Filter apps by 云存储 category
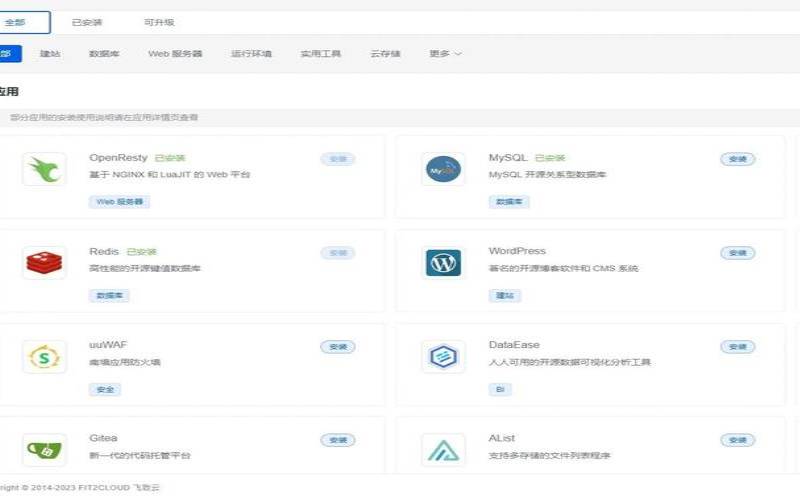This screenshot has height=500, width=800. tap(385, 54)
